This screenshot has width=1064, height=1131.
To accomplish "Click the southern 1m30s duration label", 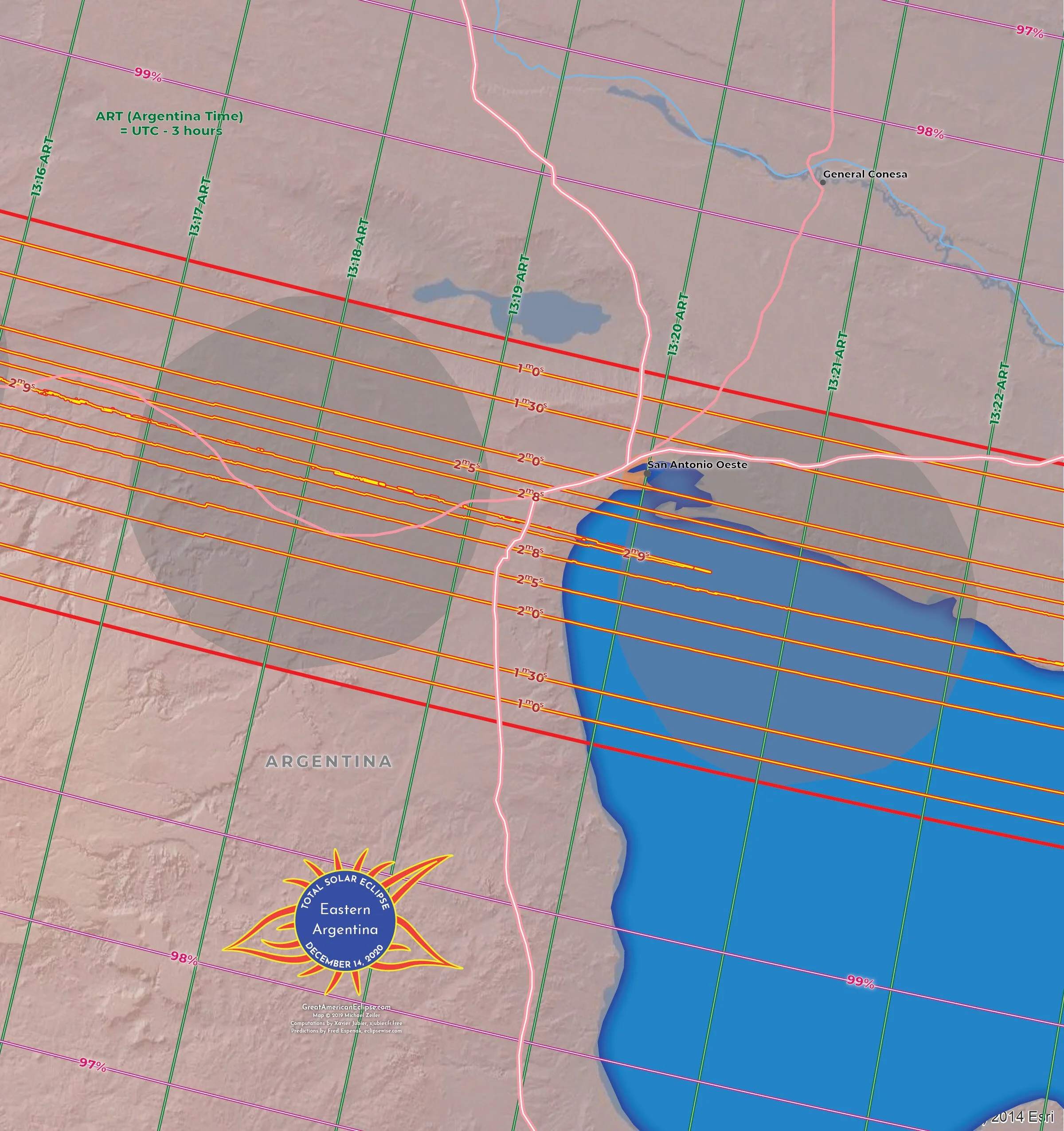I will (530, 675).
